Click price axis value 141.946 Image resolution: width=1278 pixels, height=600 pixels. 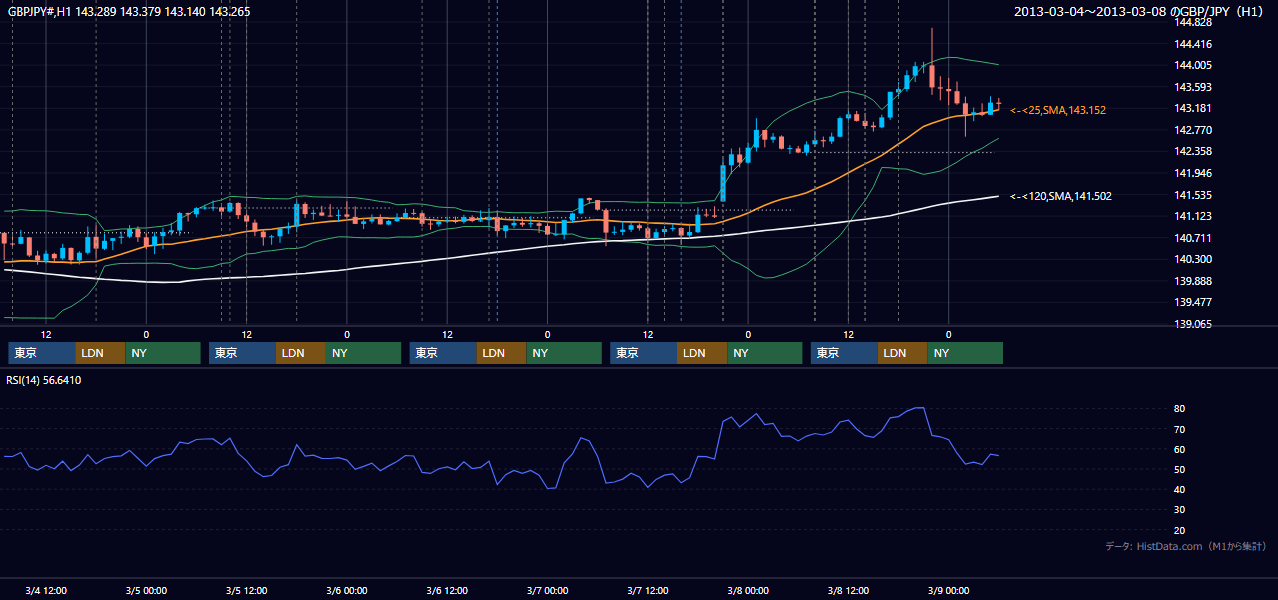1194,173
